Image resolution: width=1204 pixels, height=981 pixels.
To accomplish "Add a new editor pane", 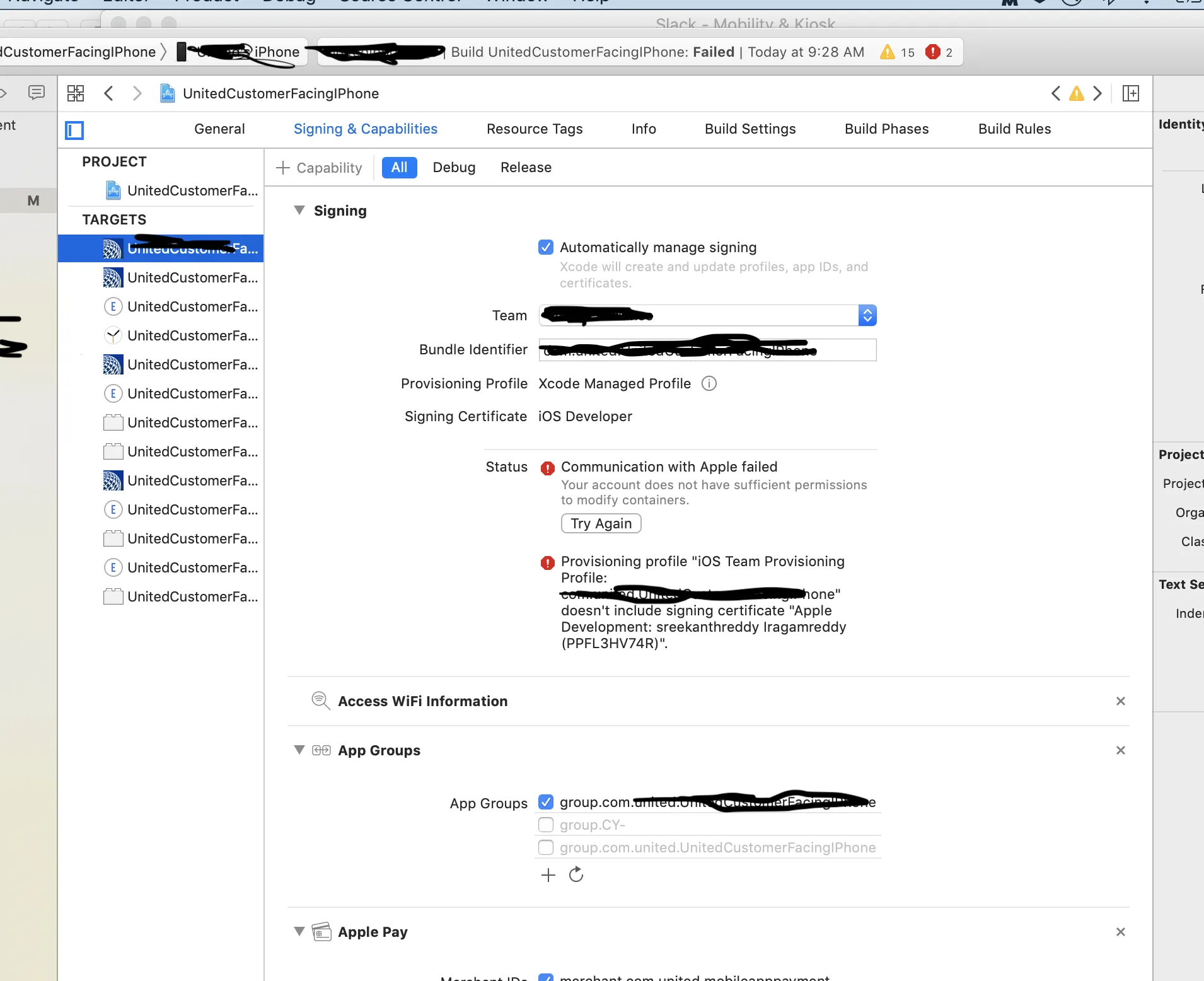I will click(x=1131, y=93).
